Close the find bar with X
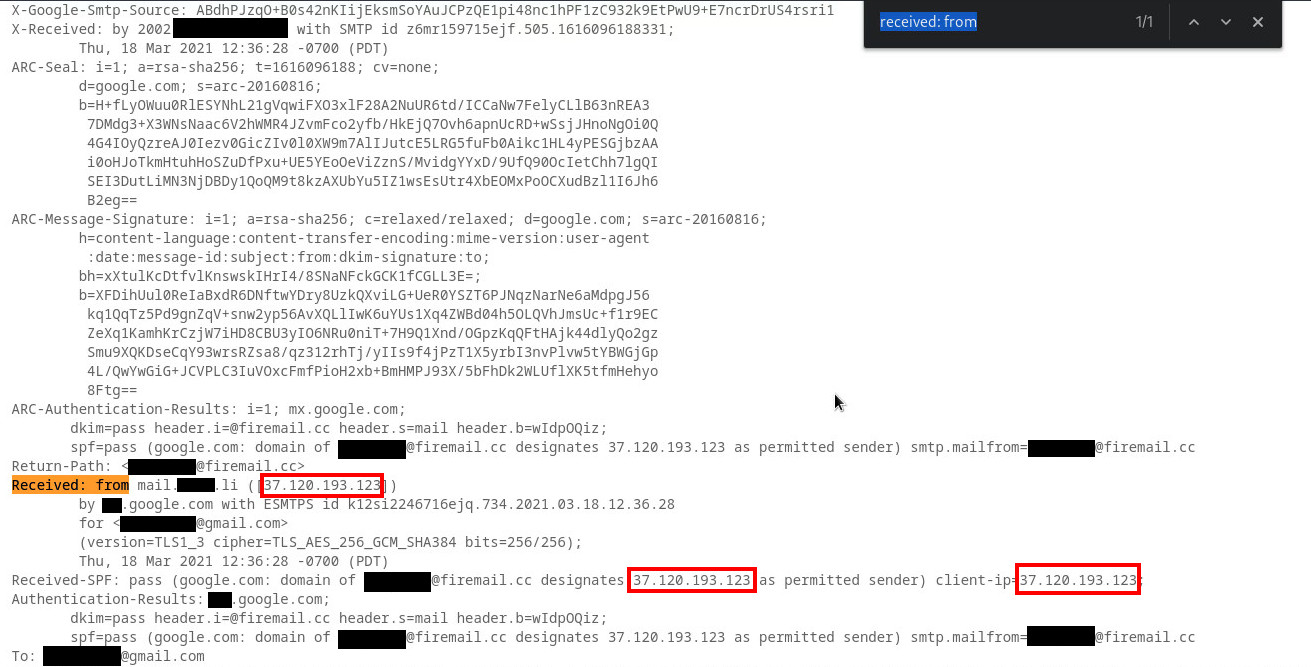This screenshot has height=667, width=1311. [1258, 22]
